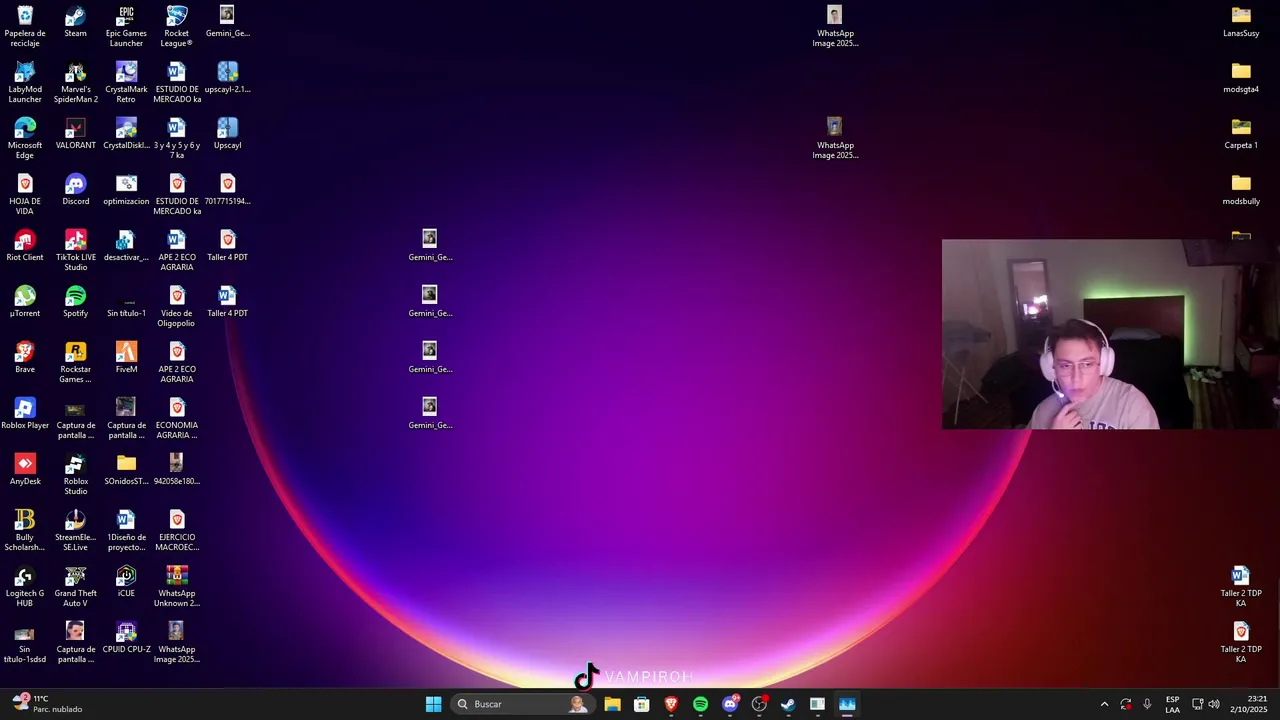This screenshot has height=720, width=1280.
Task: Select the 942058e180 image file
Action: [x=177, y=470]
